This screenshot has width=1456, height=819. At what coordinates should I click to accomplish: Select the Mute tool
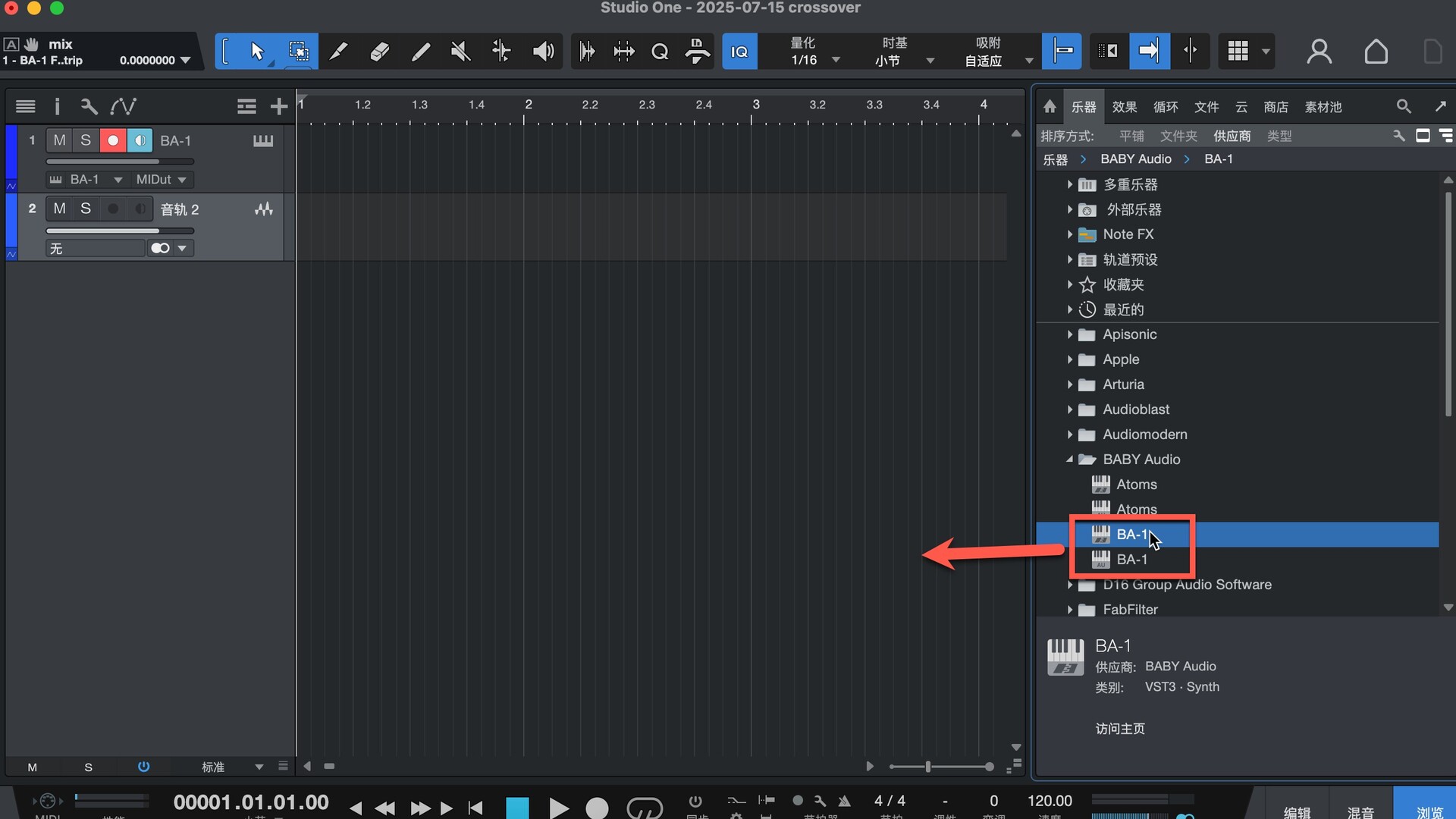(x=461, y=52)
